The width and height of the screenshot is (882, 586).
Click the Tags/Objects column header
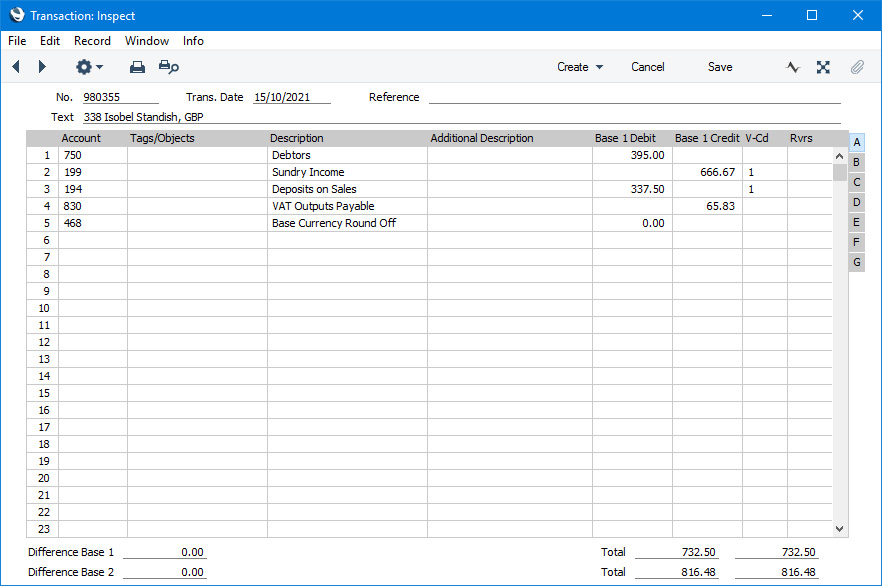point(162,138)
